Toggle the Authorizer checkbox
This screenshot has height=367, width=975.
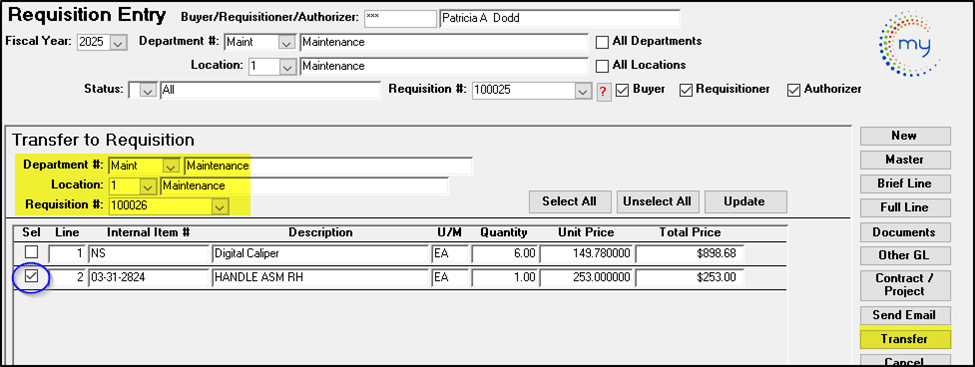tap(793, 90)
